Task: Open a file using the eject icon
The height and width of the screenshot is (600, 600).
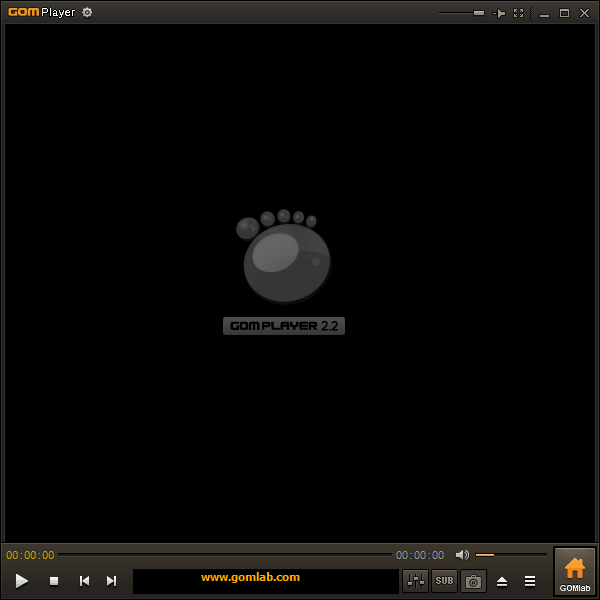Action: point(502,582)
